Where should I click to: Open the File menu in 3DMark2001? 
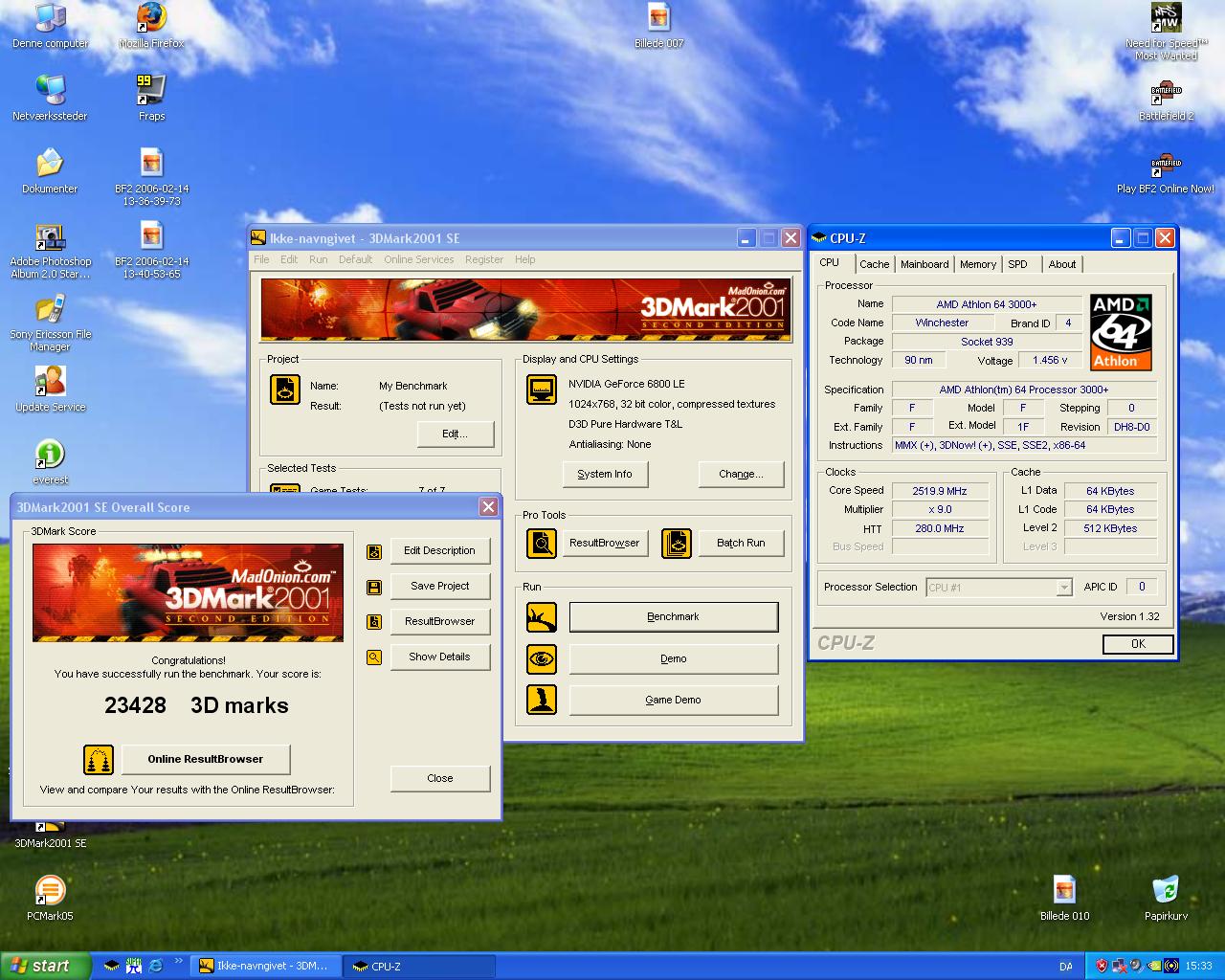[x=261, y=259]
